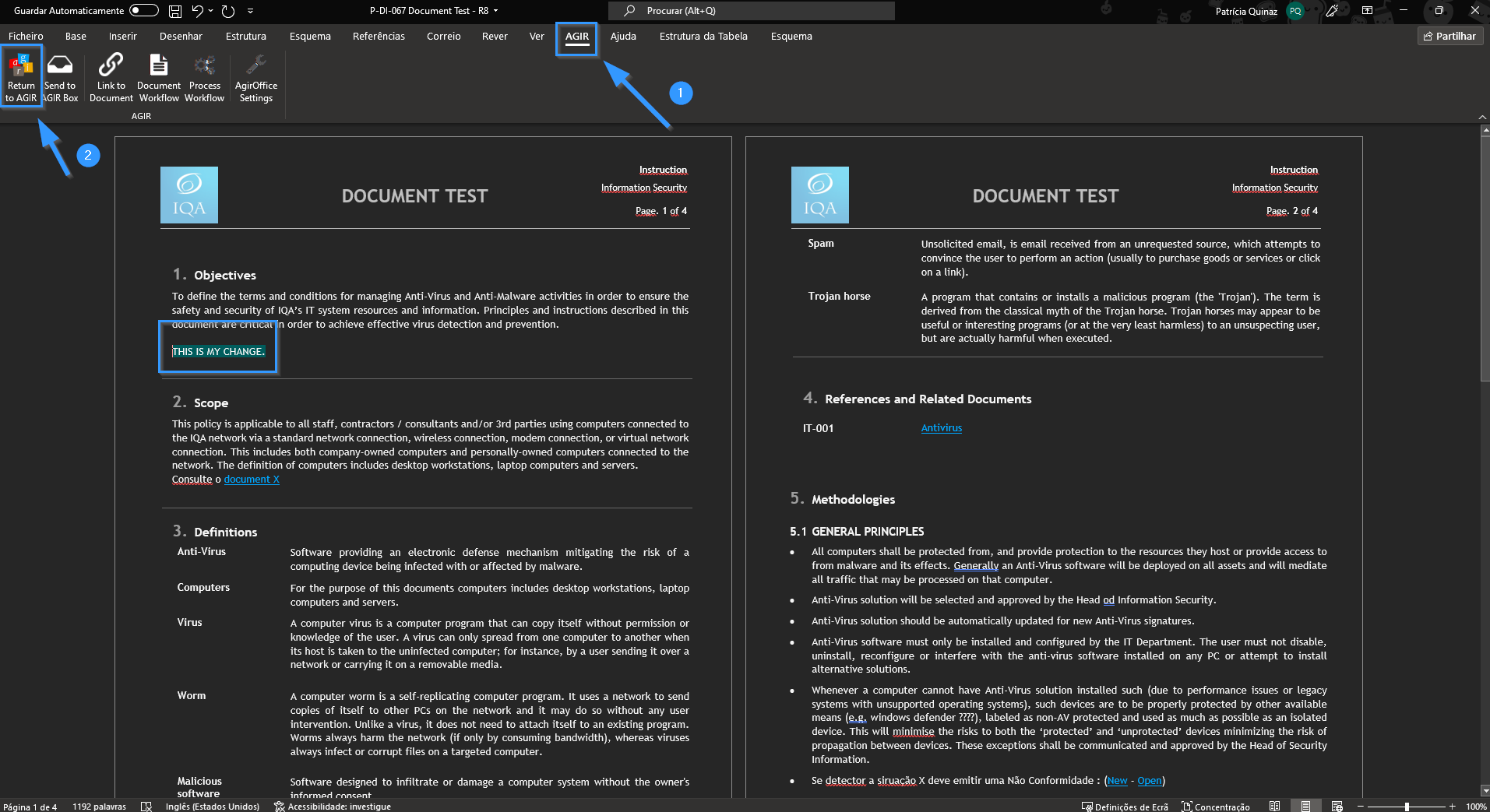Image resolution: width=1490 pixels, height=812 pixels.
Task: Expand the document title dropdown
Action: coord(495,11)
